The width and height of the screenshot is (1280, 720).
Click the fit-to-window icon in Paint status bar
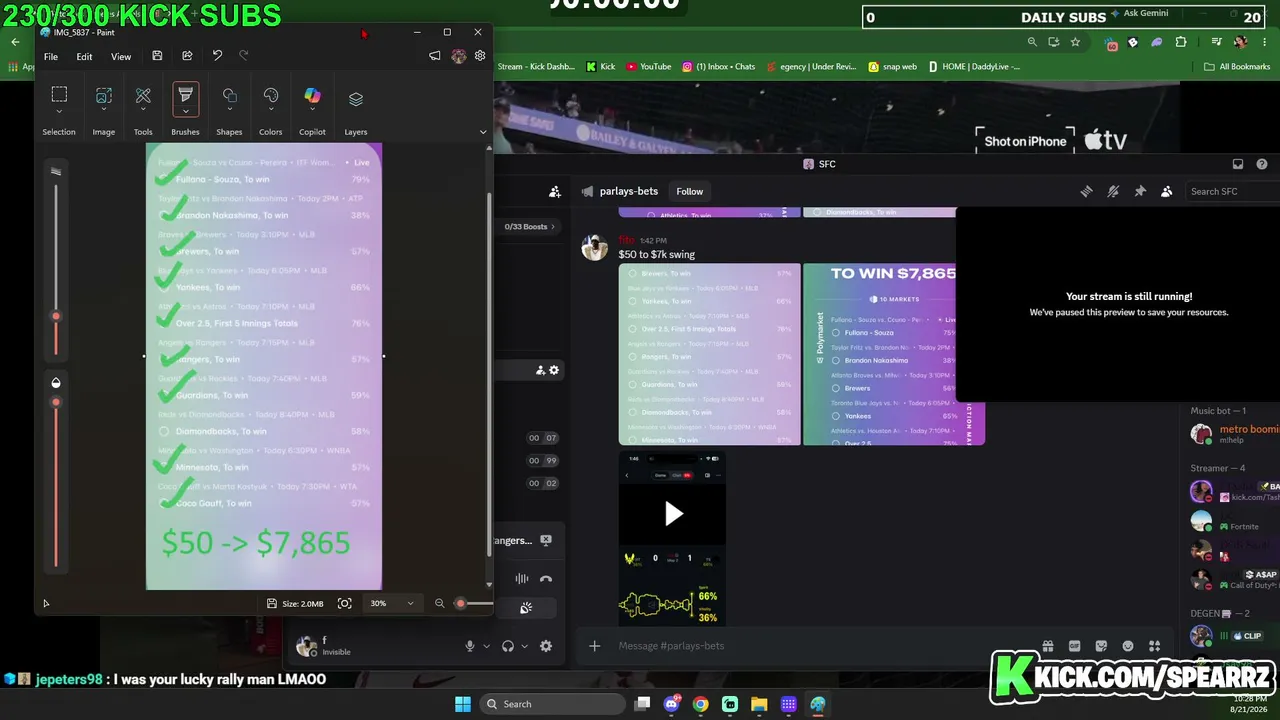[344, 603]
